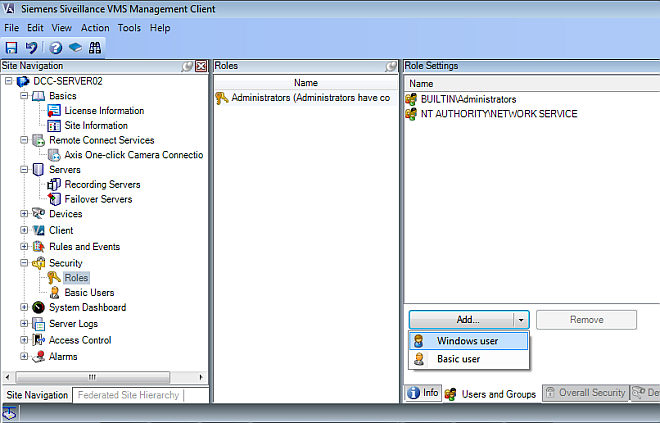Click the Undo toolbar icon
660x423 pixels.
click(31, 47)
